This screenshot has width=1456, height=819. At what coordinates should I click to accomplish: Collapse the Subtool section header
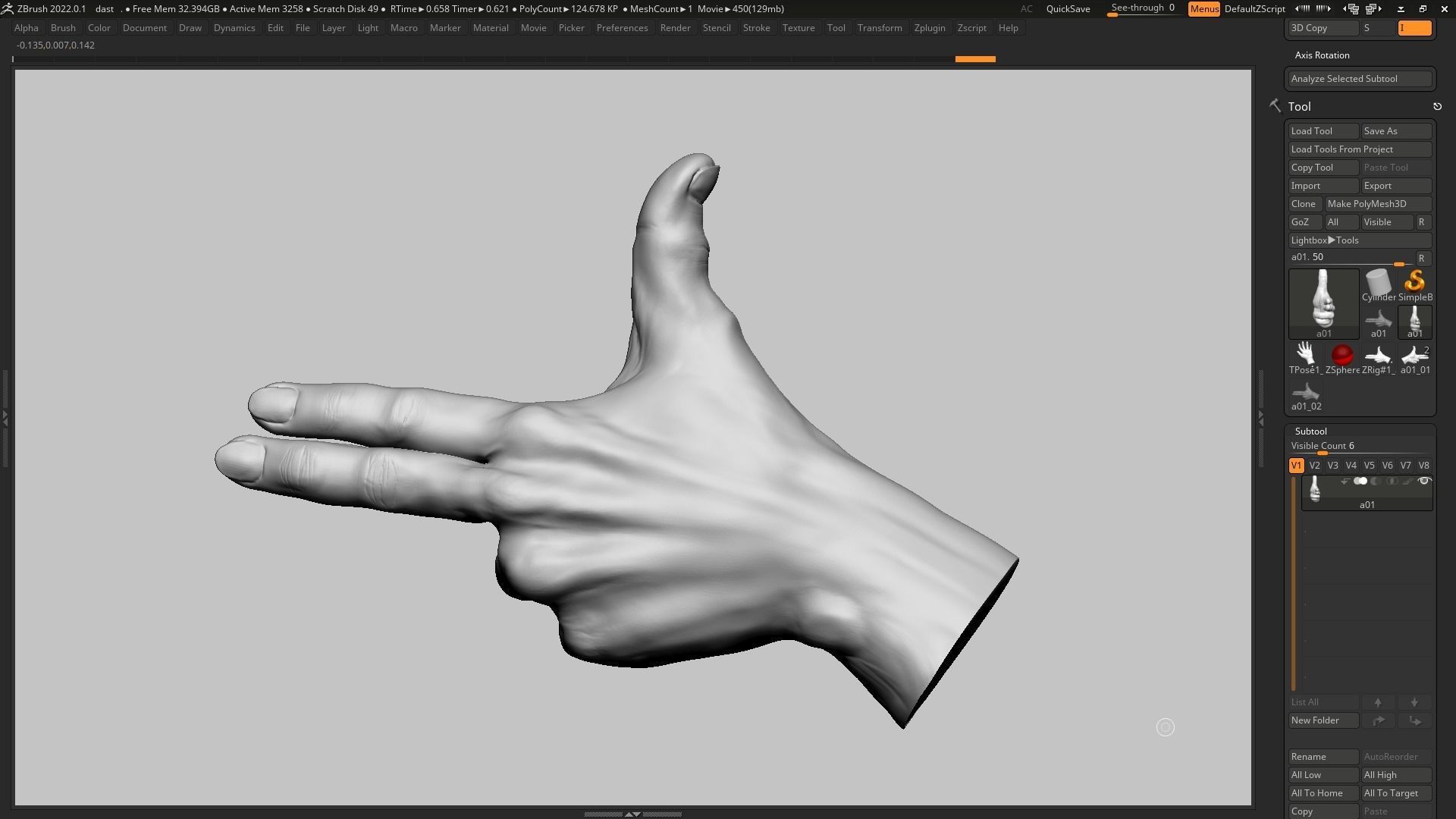(1310, 431)
